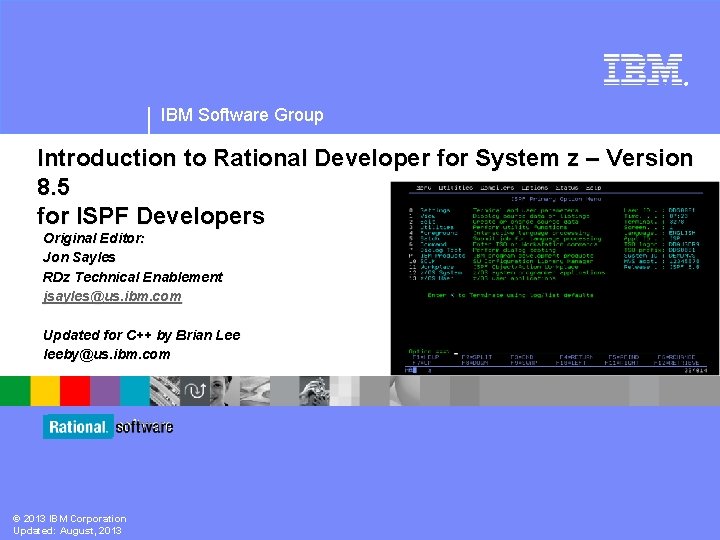Viewport: 720px width, 540px height.
Task: Open the Utilities menu in the ISPF screen
Action: point(455,187)
